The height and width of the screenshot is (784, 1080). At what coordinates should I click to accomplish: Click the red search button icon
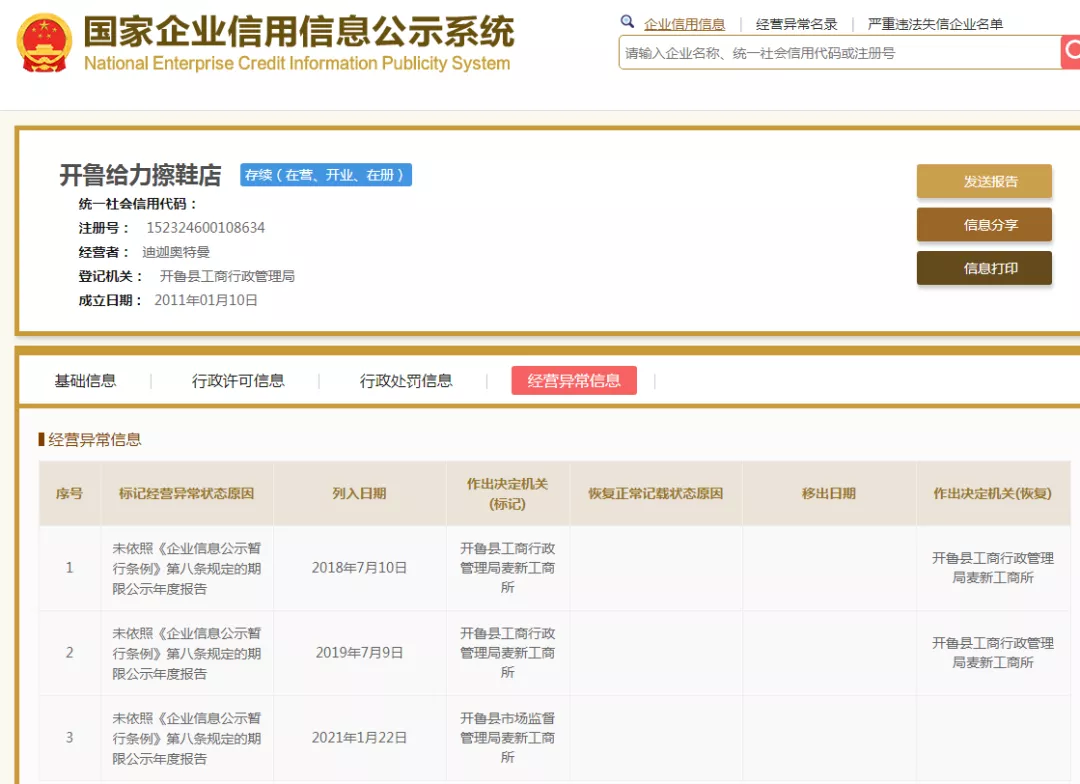(1072, 52)
